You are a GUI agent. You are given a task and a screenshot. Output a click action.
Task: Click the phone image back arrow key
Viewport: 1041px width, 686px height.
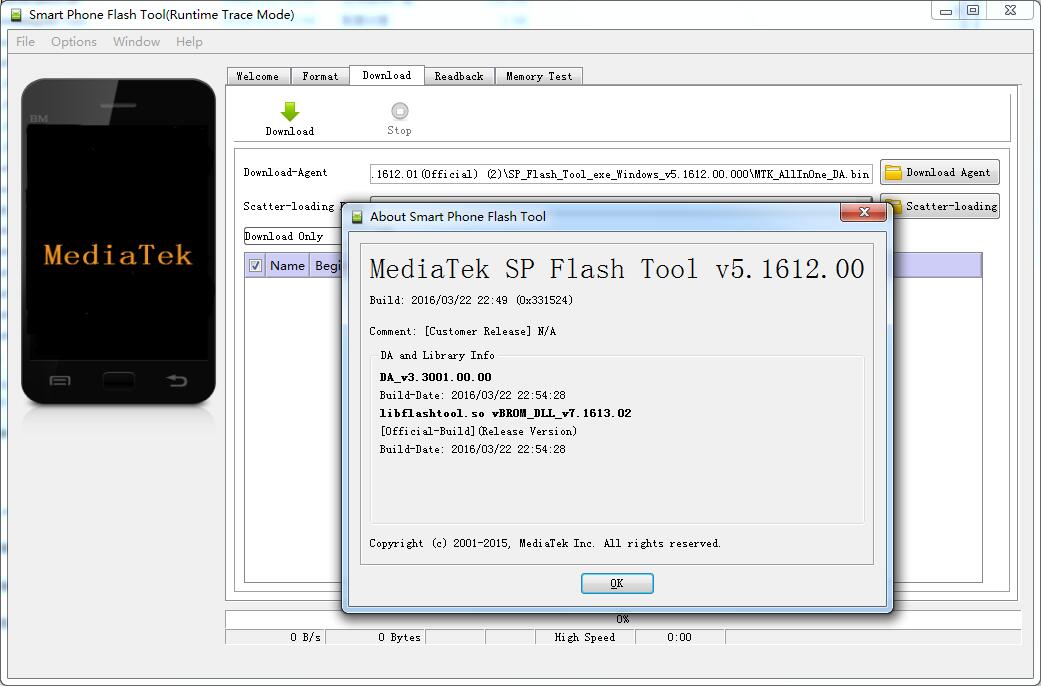pyautogui.click(x=177, y=381)
